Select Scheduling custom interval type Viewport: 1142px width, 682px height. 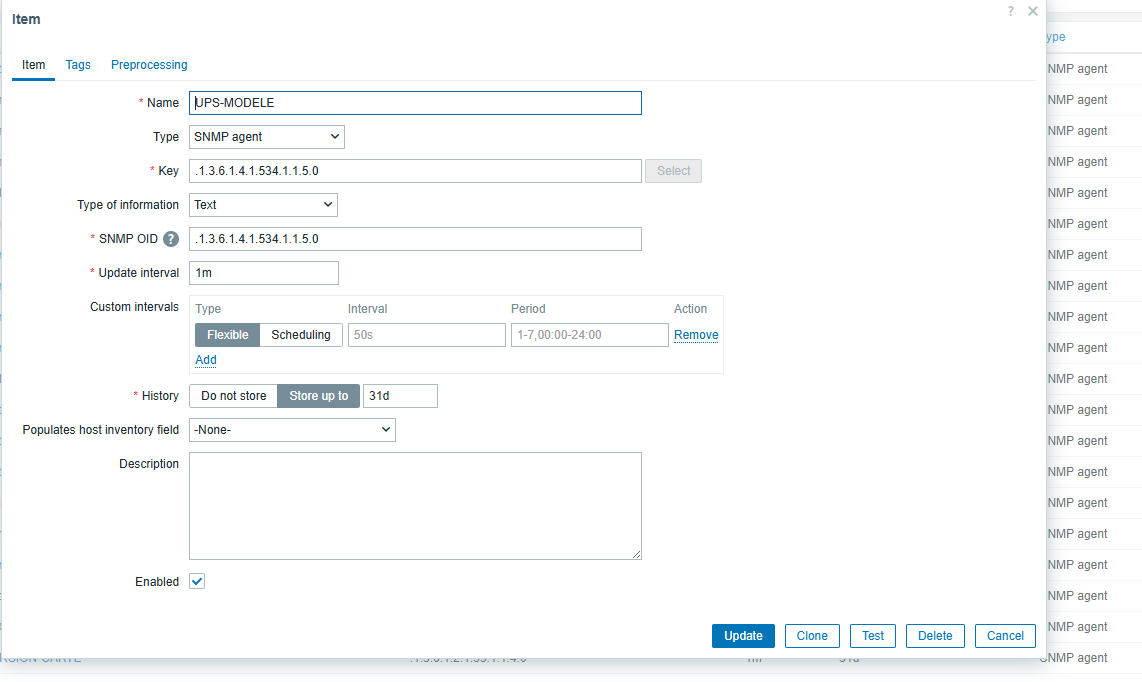click(301, 335)
